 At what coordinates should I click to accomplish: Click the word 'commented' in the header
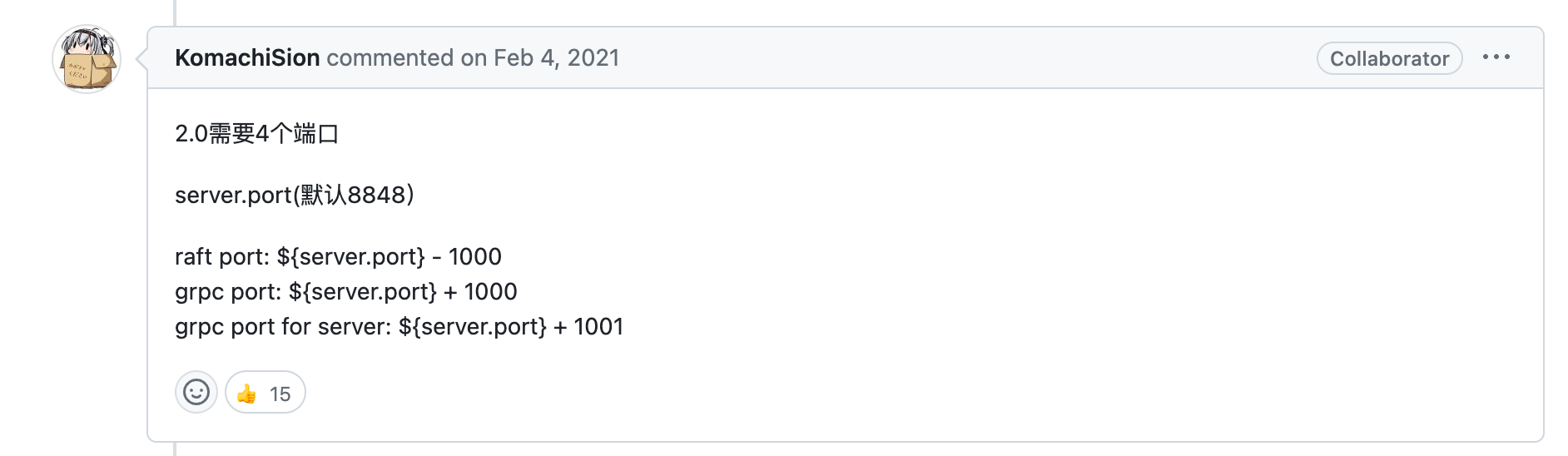coord(390,57)
